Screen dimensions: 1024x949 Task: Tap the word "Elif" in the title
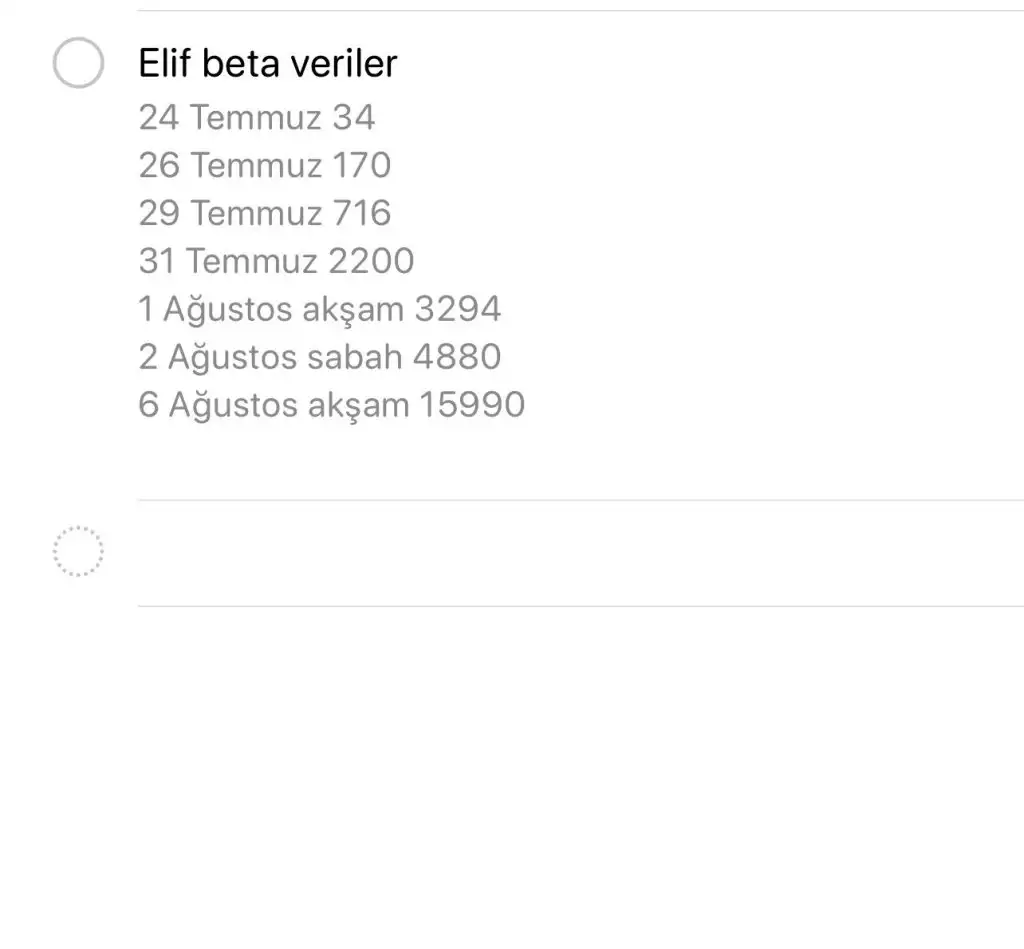click(165, 64)
